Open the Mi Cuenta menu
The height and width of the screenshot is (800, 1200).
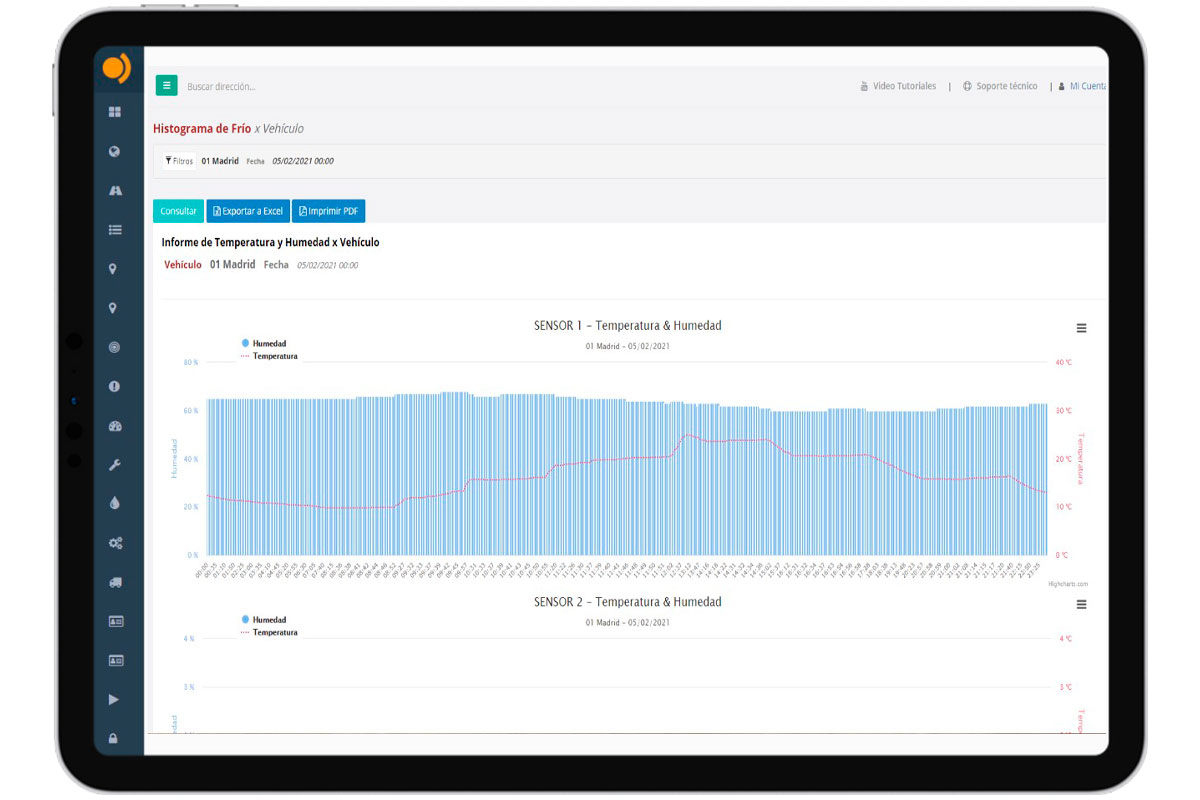1084,86
